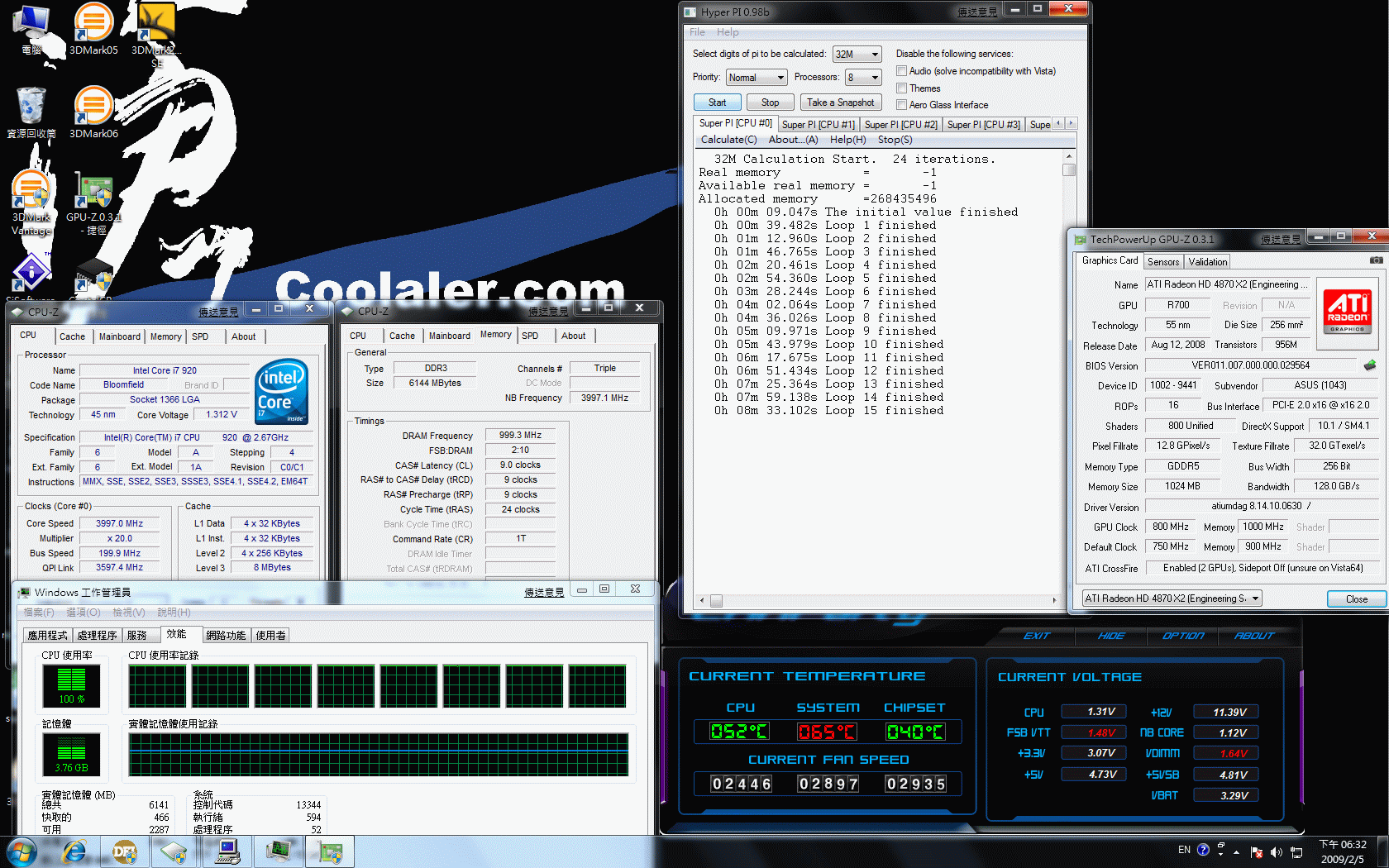This screenshot has height=868, width=1389.
Task: Open the 3DMark Vantage desktop shortcut
Action: click(31, 203)
